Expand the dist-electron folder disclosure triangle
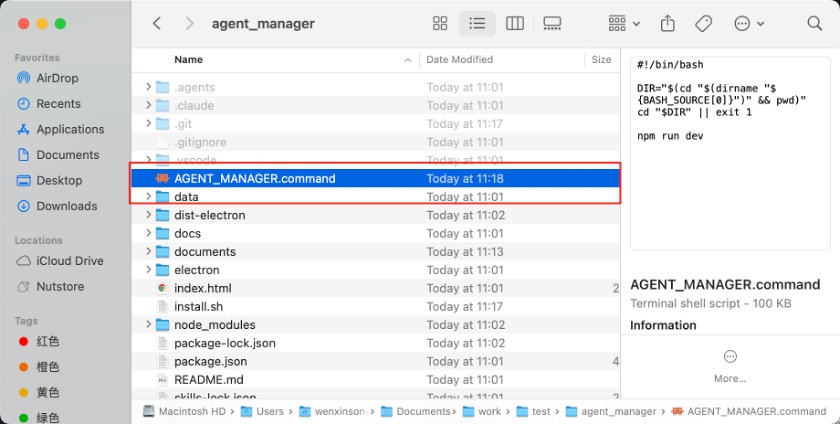The width and height of the screenshot is (840, 424). [149, 216]
